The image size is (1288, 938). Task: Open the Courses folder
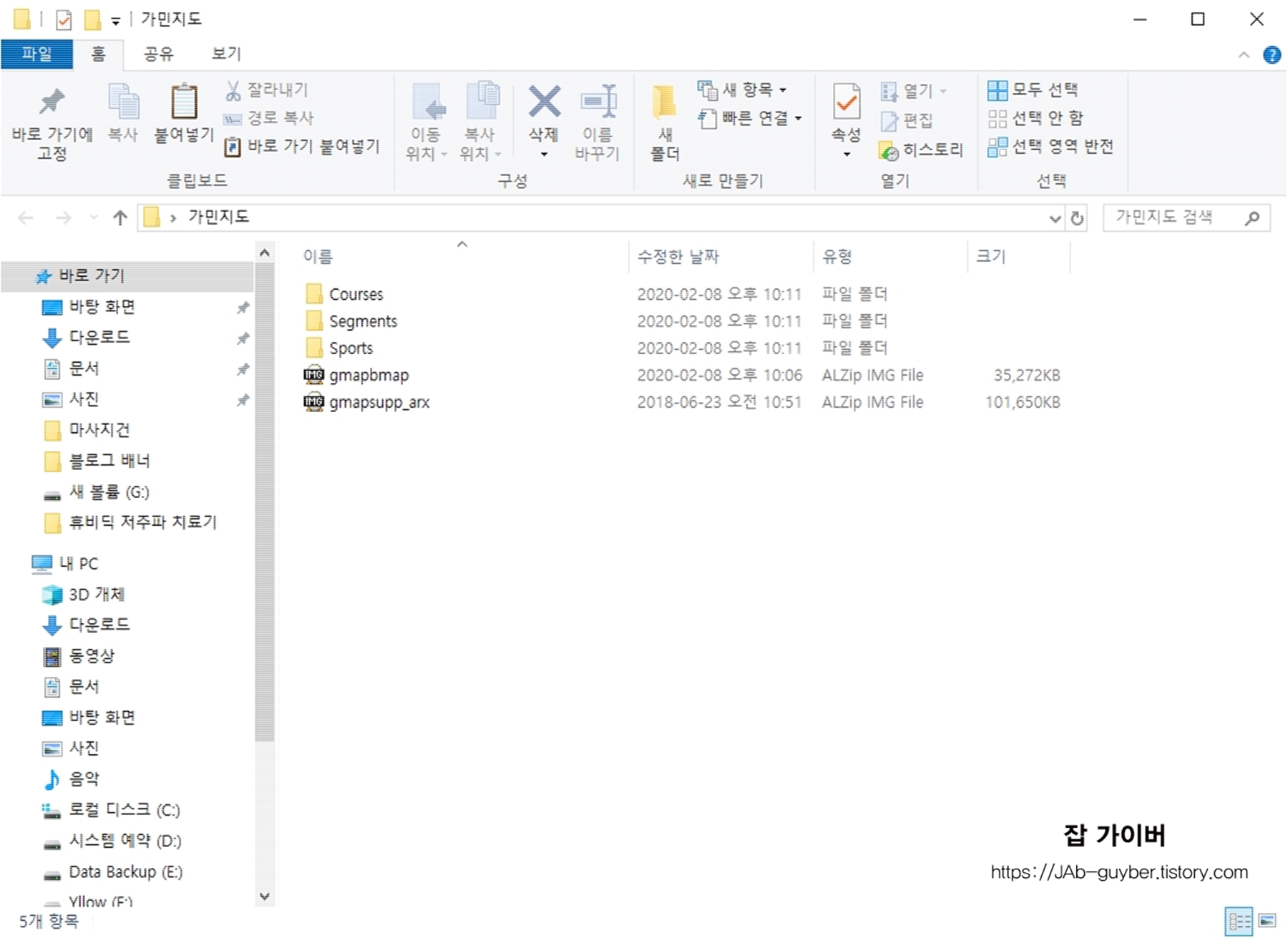pyautogui.click(x=356, y=293)
